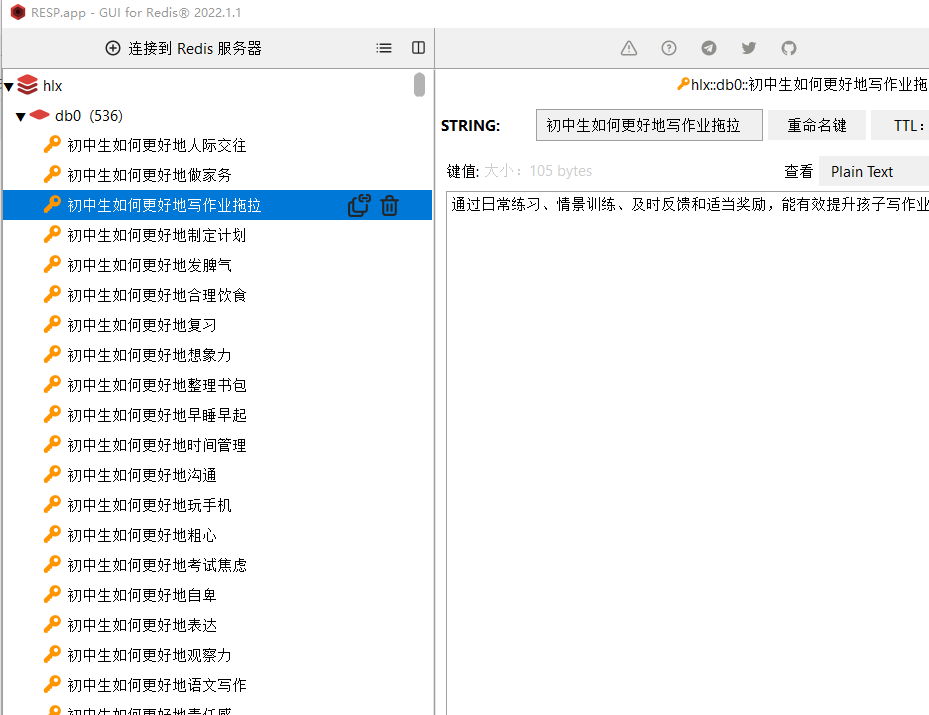
Task: Click the key name input field
Action: (649, 125)
